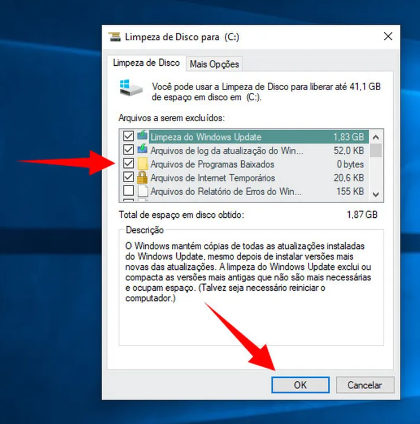Image resolution: width=420 pixels, height=424 pixels.
Task: Uncheck Arquivos de log da atualização do Windows
Action: click(128, 149)
